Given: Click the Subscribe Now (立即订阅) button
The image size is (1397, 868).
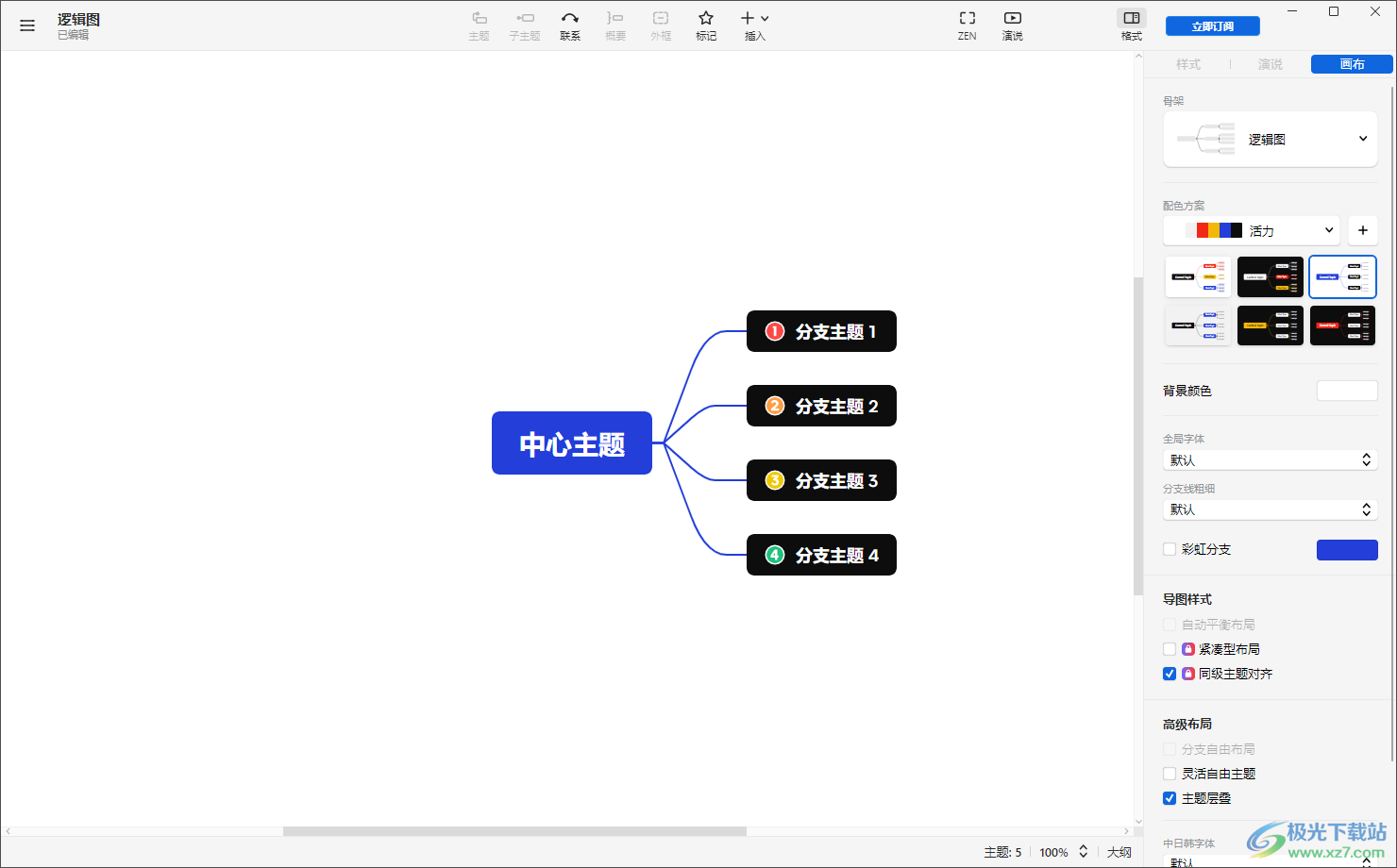Looking at the screenshot, I should click(1213, 26).
